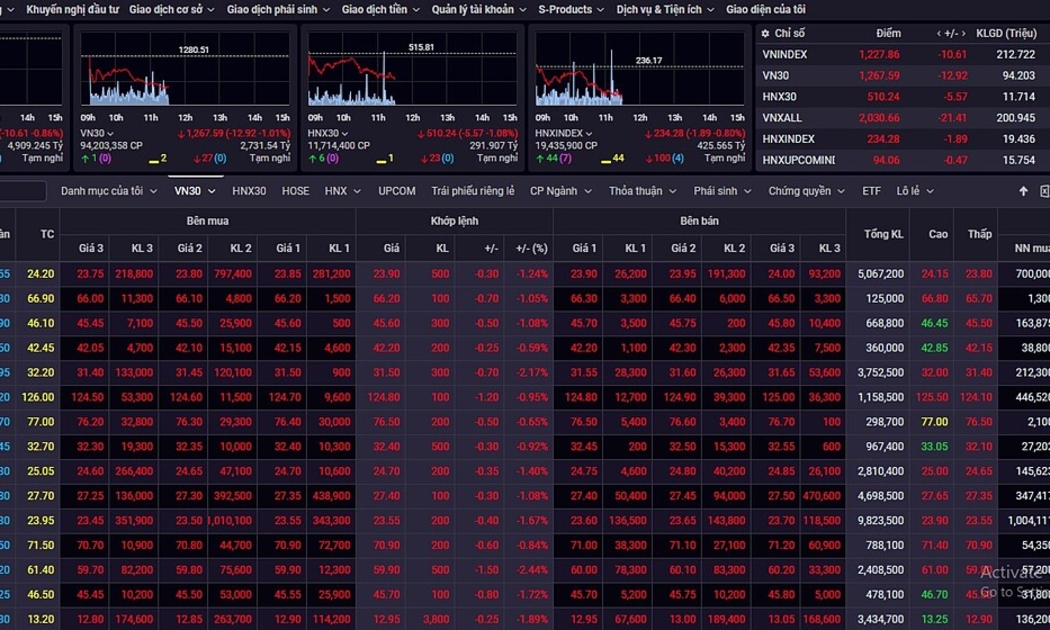Image resolution: width=1050 pixels, height=630 pixels.
Task: Click the HNX30 intraday chart thumbnail
Action: pyautogui.click(x=410, y=70)
